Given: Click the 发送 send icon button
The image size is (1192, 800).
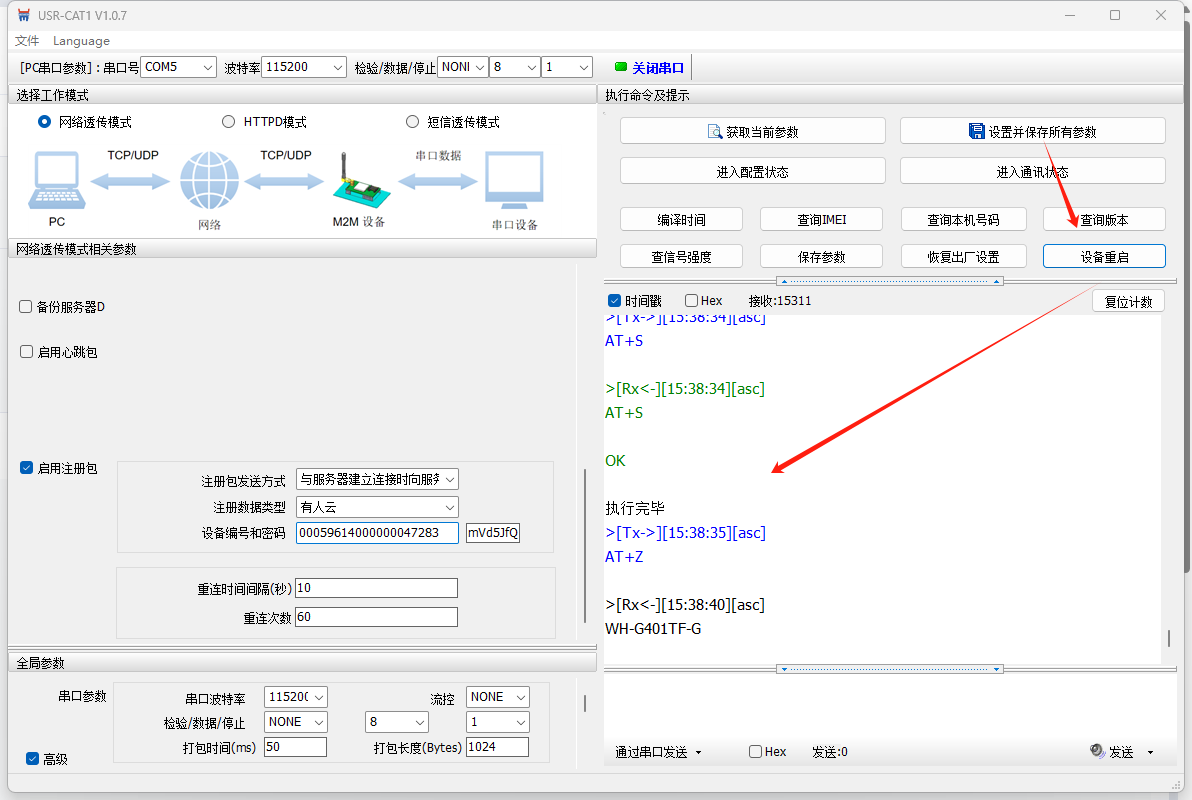Looking at the screenshot, I should coord(1112,752).
